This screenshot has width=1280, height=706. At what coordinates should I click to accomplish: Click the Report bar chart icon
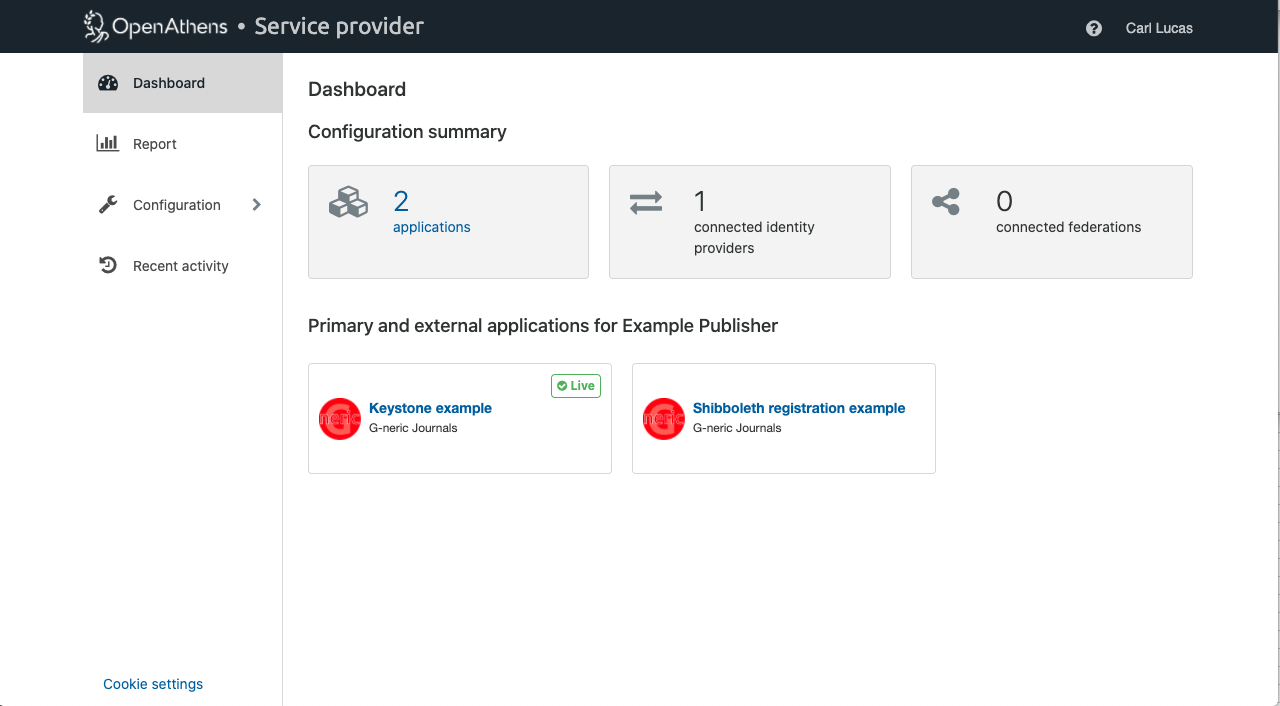click(x=108, y=144)
